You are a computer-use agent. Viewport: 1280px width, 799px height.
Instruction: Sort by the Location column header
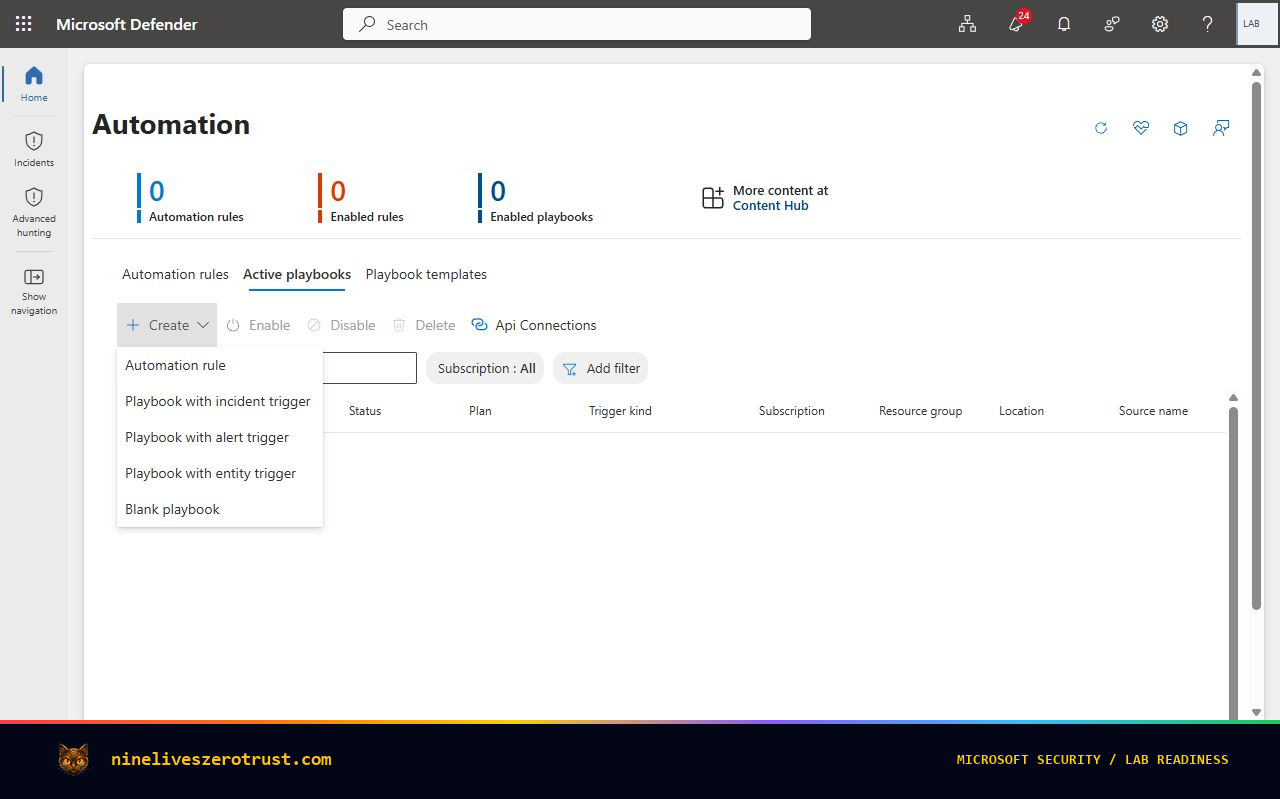(1021, 411)
